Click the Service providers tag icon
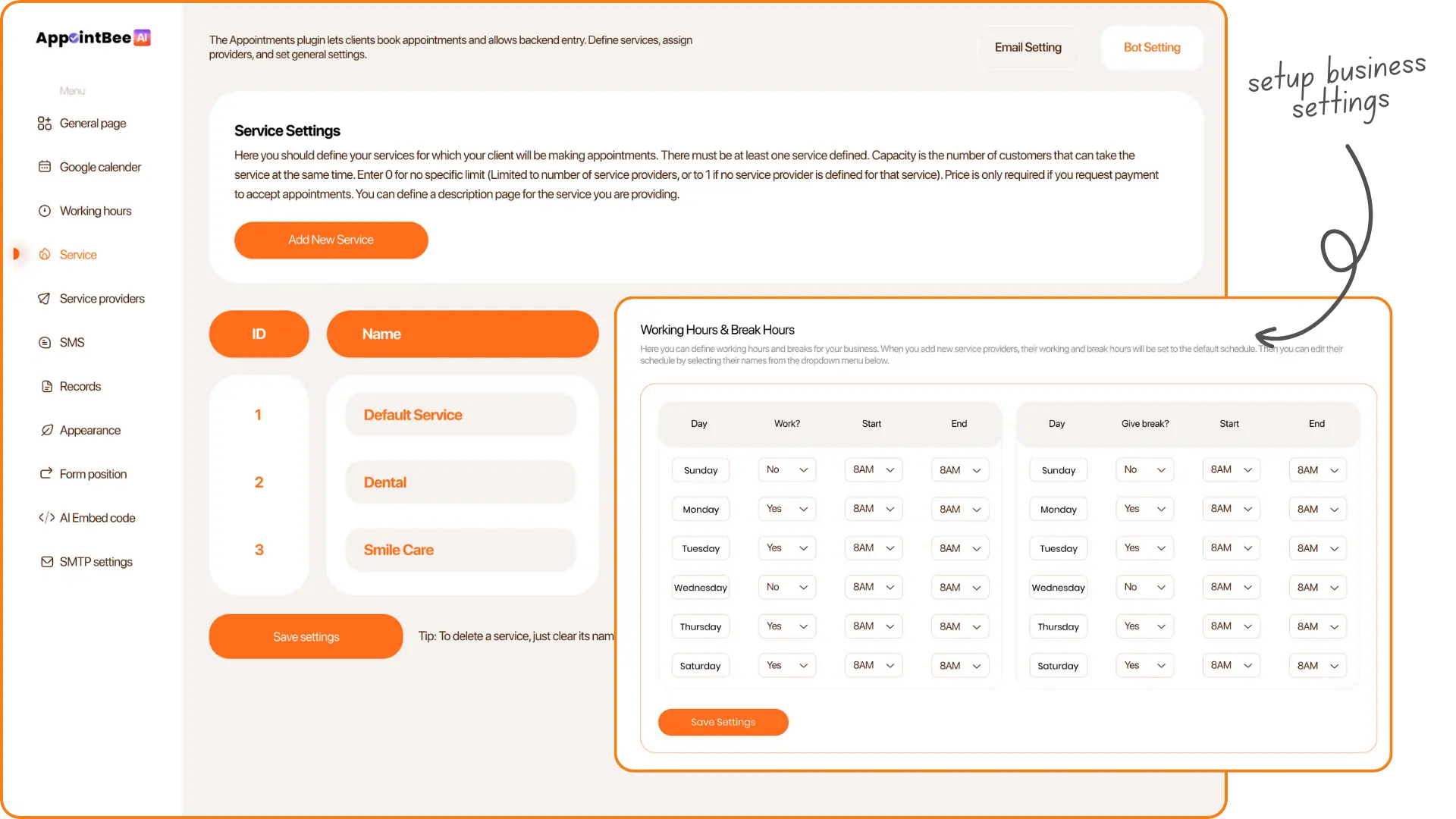The height and width of the screenshot is (819, 1456). pos(45,299)
